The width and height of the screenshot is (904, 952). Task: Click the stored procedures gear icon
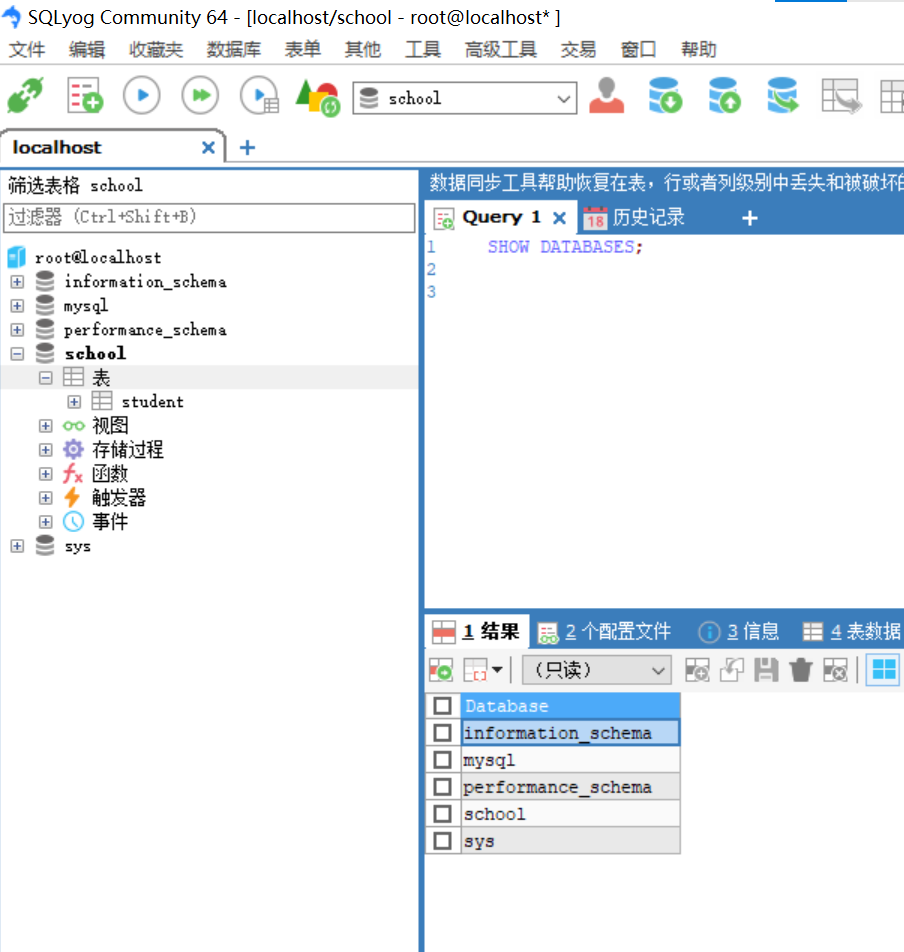coord(73,449)
